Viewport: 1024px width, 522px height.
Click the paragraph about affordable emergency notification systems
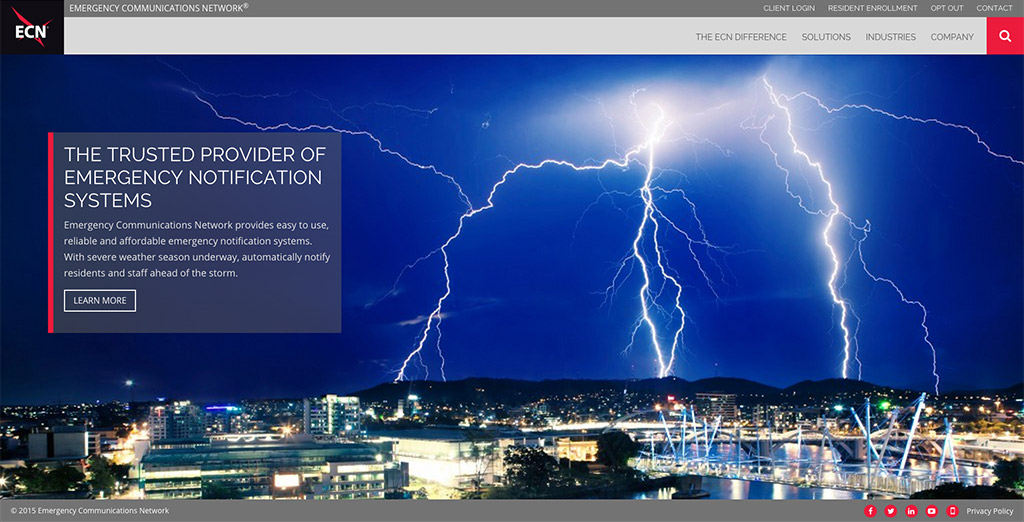197,249
